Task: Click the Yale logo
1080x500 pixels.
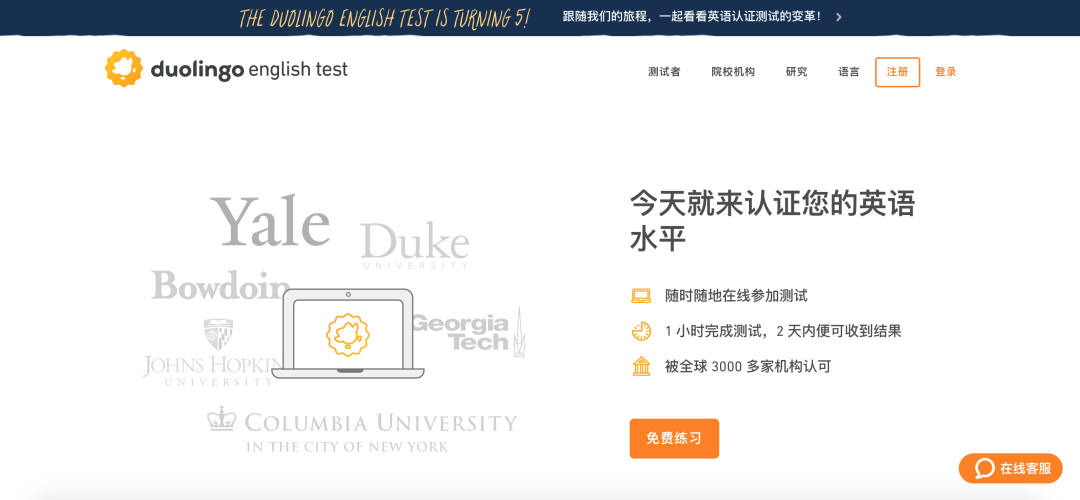Action: (x=270, y=221)
